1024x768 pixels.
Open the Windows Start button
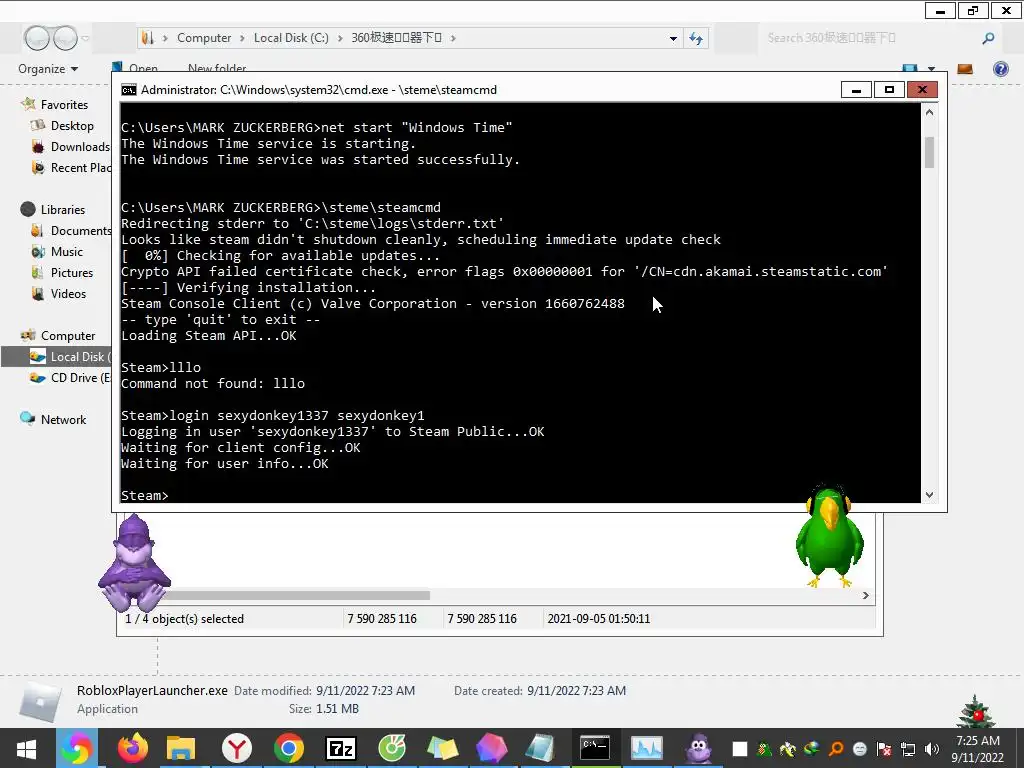click(26, 748)
